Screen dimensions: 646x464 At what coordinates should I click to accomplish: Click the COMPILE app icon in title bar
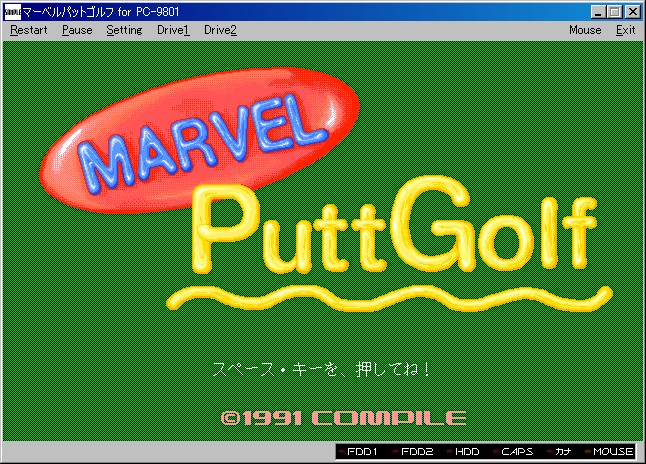tap(12, 12)
